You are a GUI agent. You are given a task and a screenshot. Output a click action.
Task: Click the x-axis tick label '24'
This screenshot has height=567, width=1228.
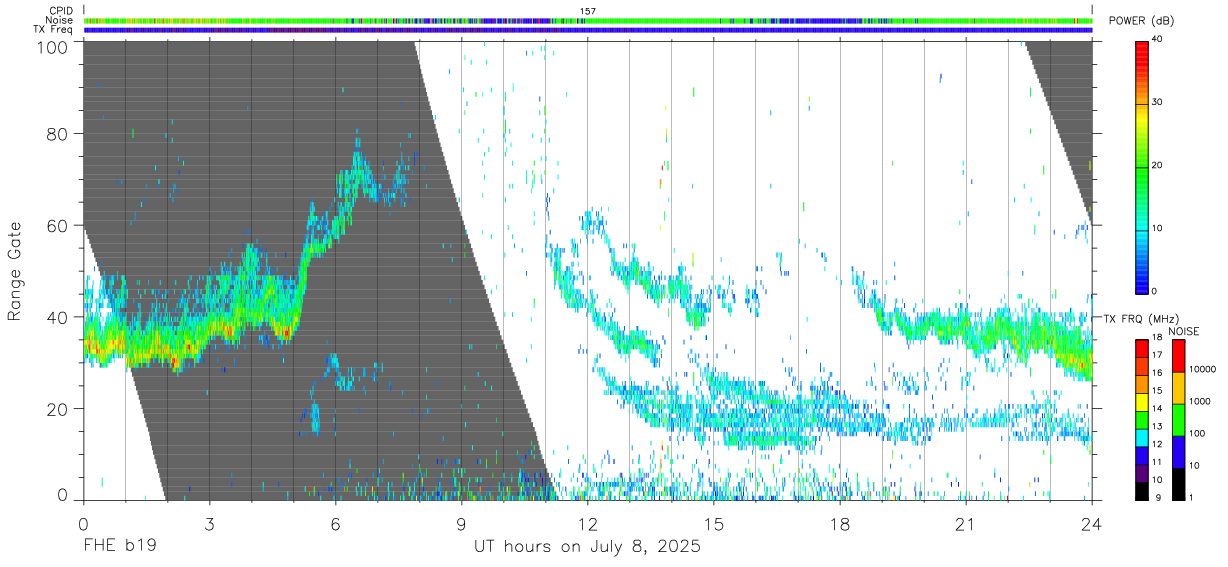pos(1092,524)
